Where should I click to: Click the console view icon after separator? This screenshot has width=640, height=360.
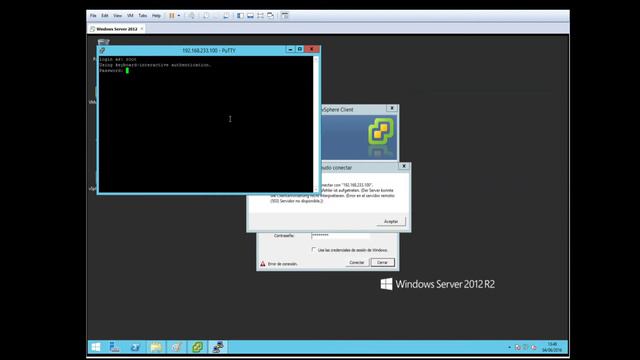pos(285,16)
